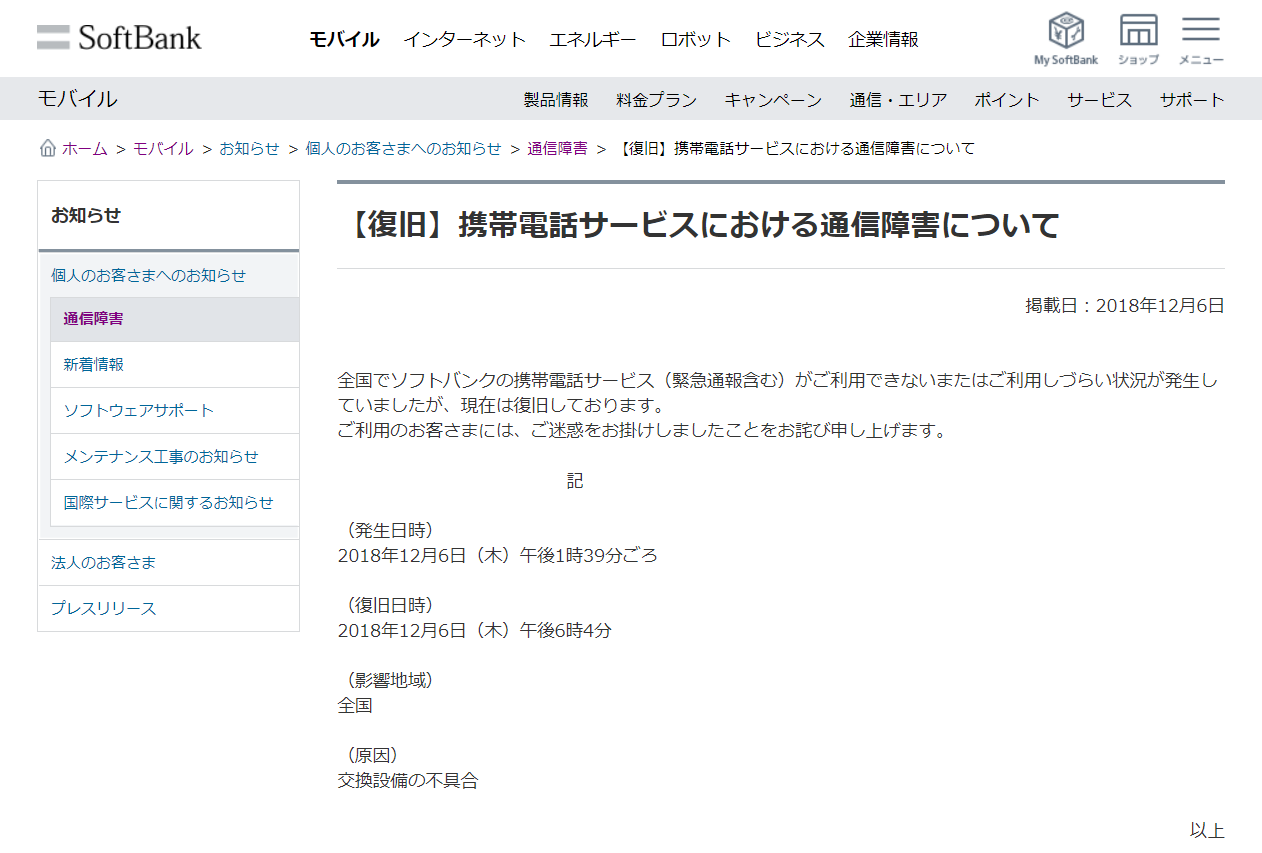
Task: Open サービス in mobile sub-navigation
Action: coord(1099,100)
